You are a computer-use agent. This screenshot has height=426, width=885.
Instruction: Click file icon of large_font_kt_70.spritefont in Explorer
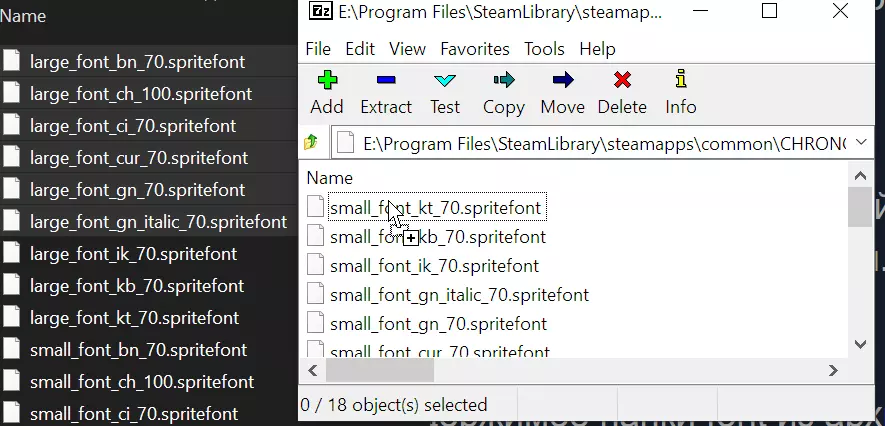coord(11,317)
